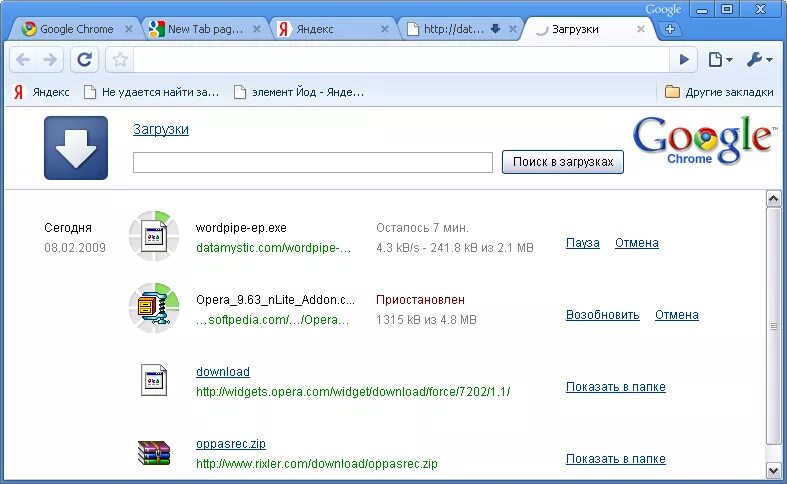This screenshot has height=484, width=787.
Task: Close the Загрузки tab
Action: 641,29
